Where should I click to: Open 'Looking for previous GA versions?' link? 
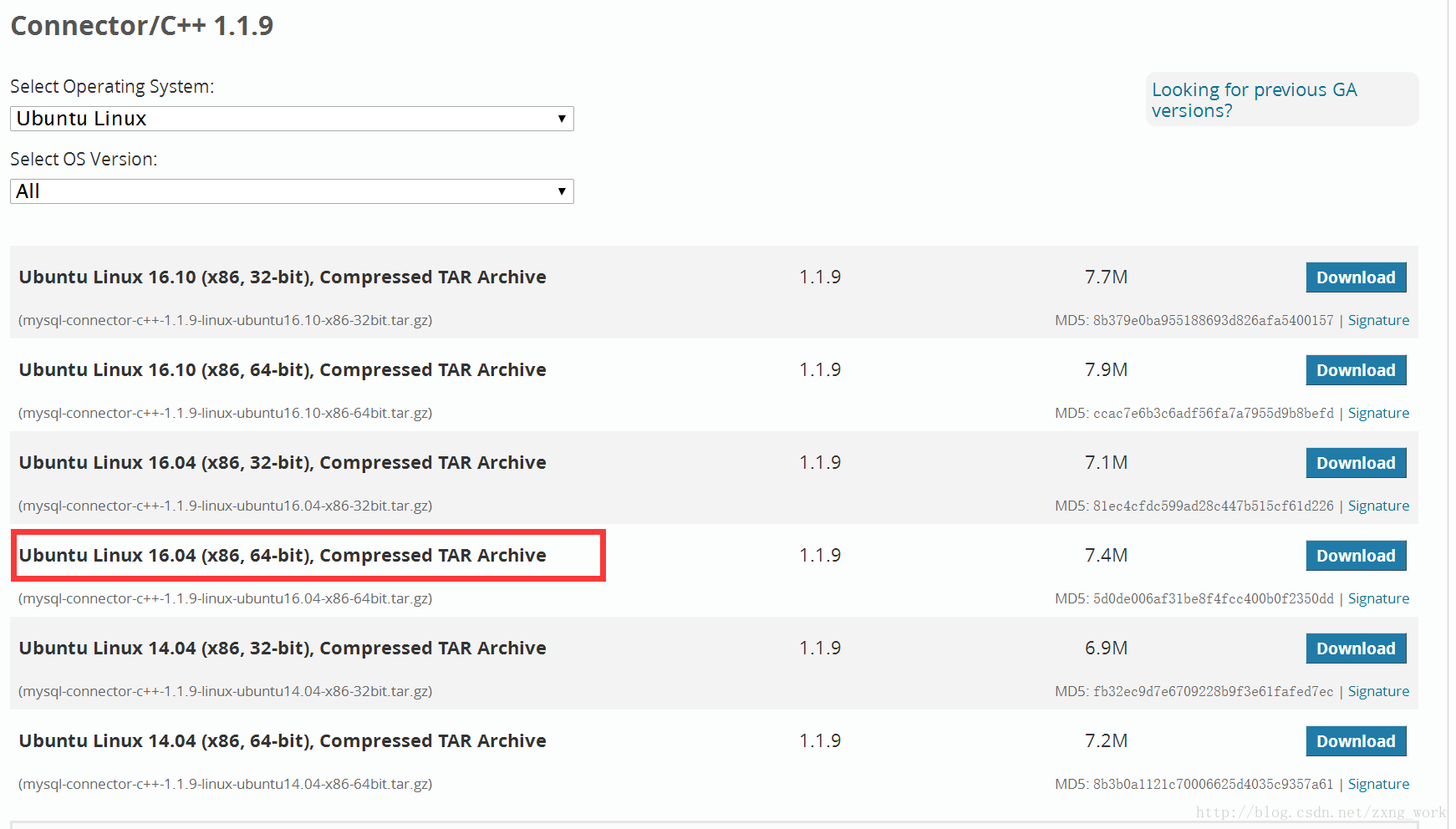click(x=1255, y=100)
